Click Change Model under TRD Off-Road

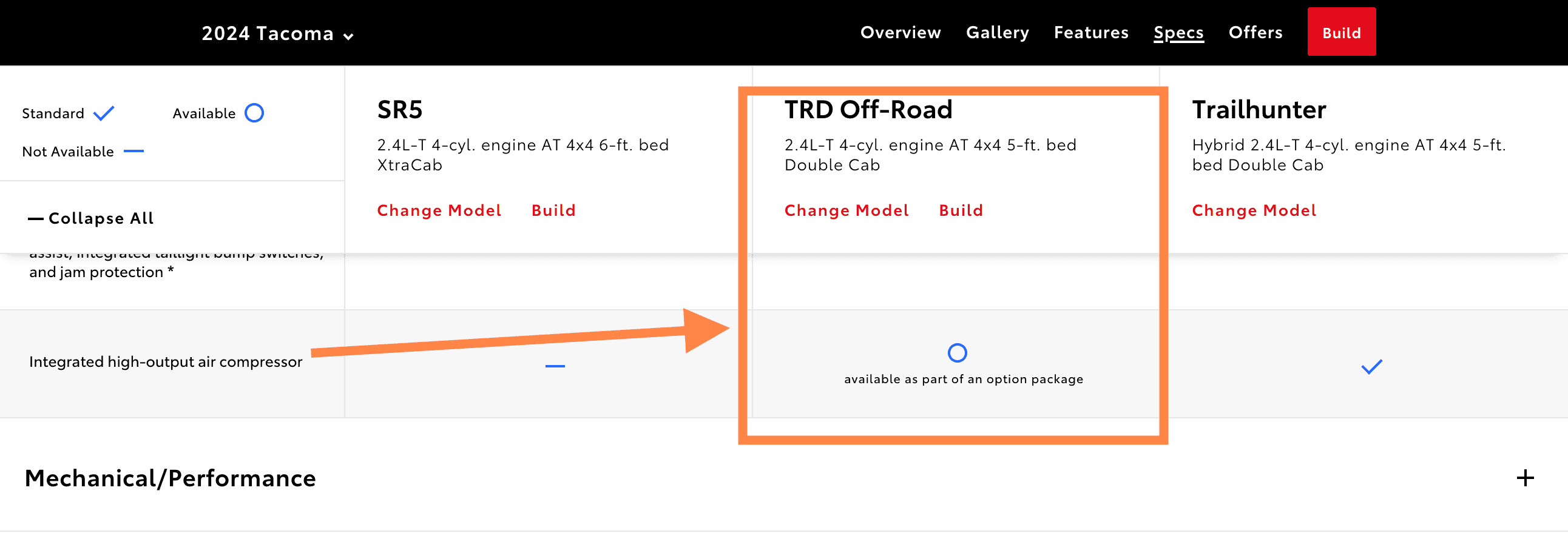(x=846, y=210)
